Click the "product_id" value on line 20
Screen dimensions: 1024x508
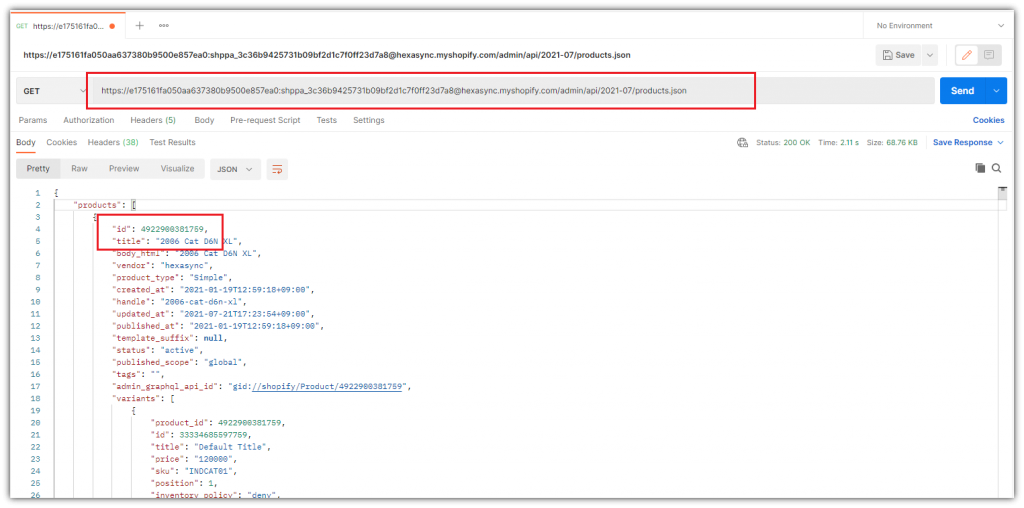[x=249, y=422]
